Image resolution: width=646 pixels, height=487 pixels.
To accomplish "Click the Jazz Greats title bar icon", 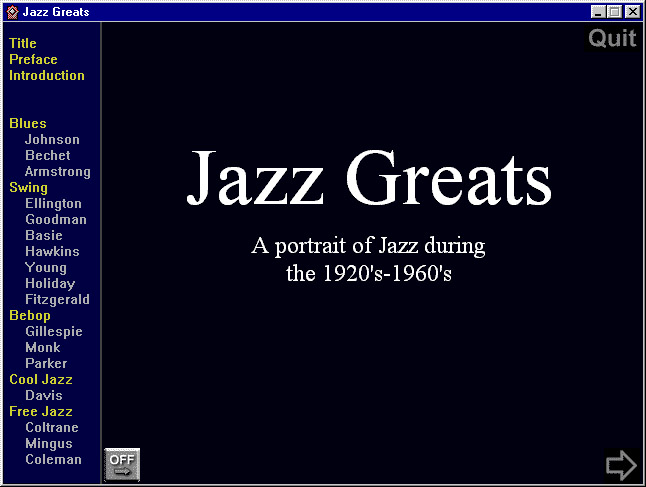I will pyautogui.click(x=13, y=12).
